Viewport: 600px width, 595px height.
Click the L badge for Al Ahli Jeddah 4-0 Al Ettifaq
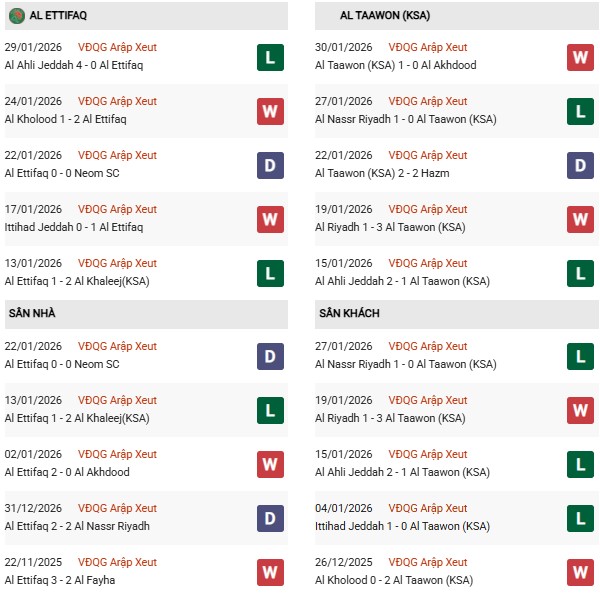pyautogui.click(x=270, y=57)
